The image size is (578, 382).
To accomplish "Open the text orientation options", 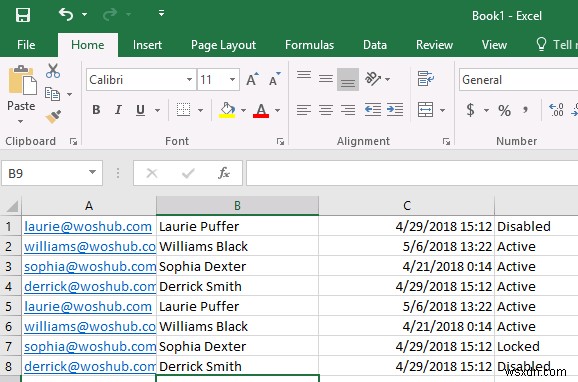I will [377, 79].
